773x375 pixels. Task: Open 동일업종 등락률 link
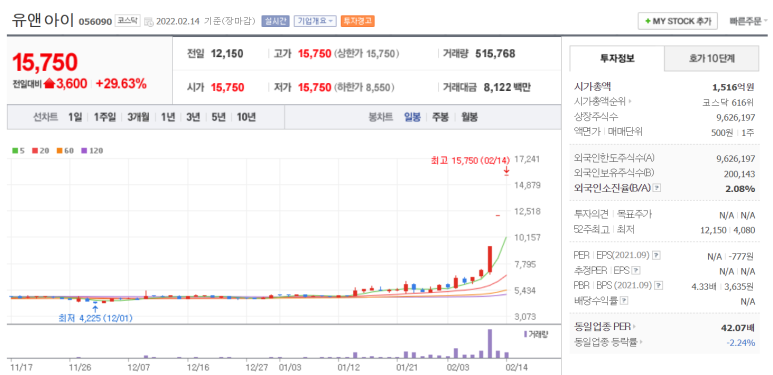[608, 341]
